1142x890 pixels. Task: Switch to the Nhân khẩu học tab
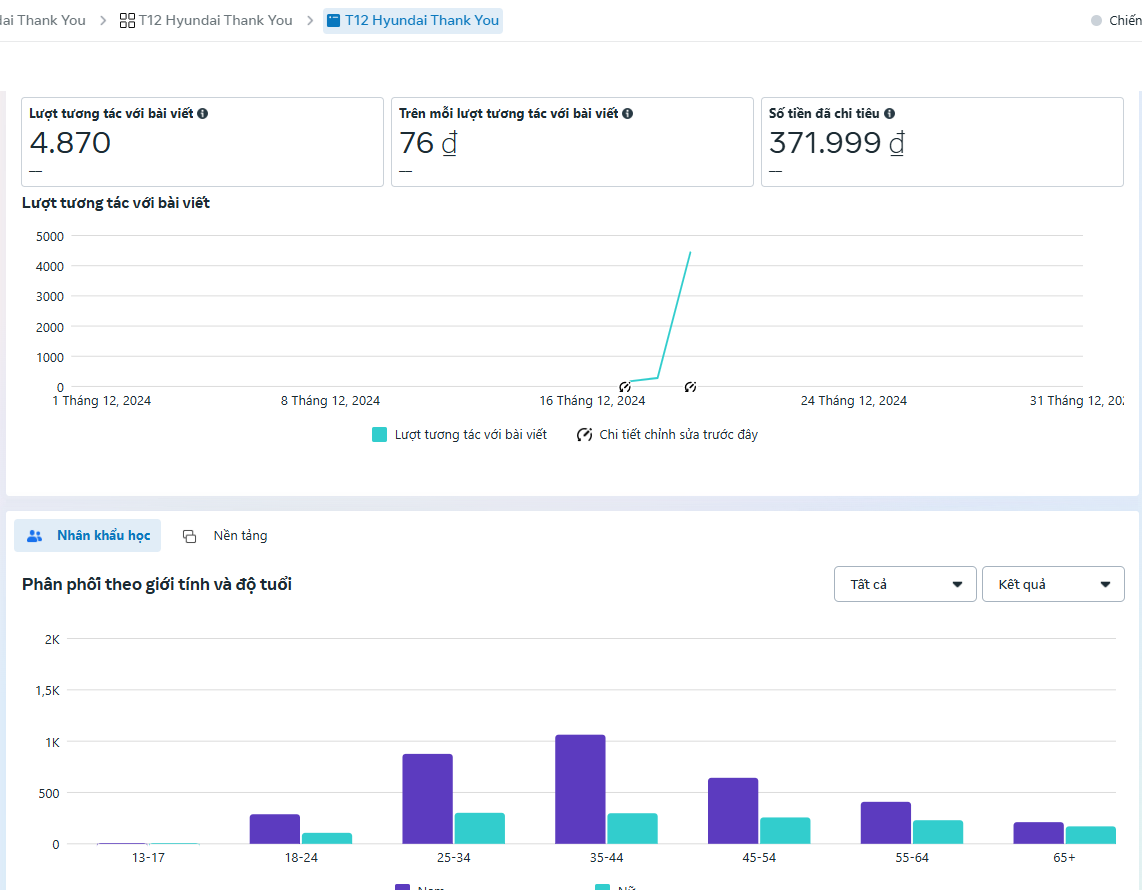point(103,536)
